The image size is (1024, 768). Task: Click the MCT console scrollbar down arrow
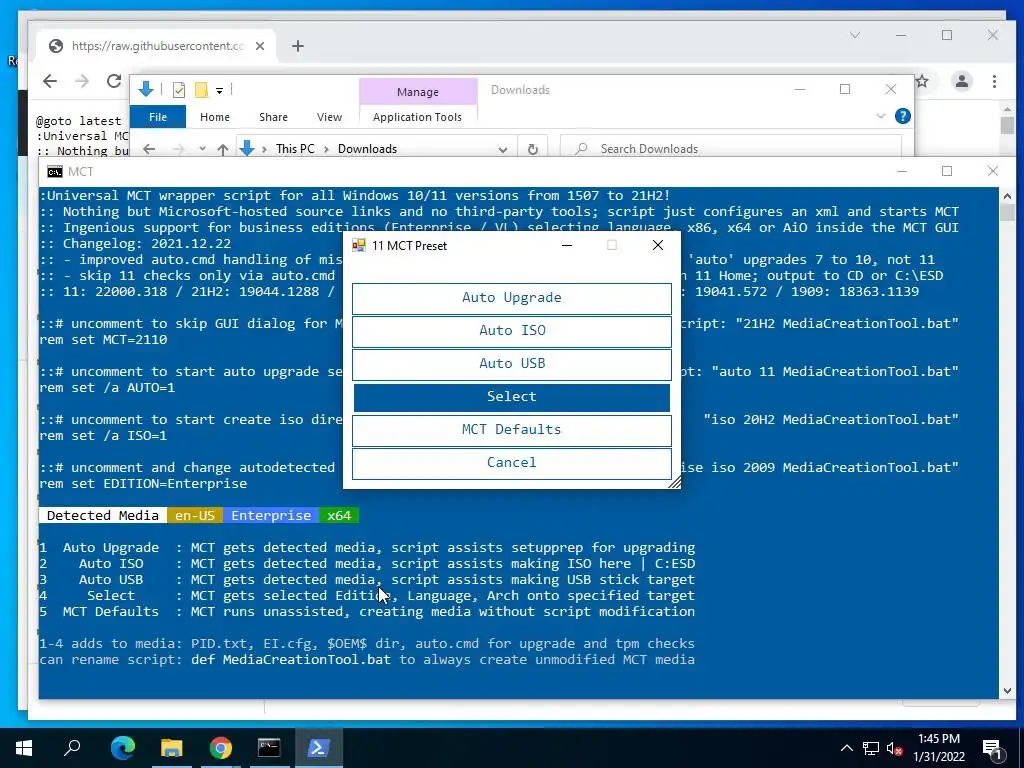point(1007,690)
